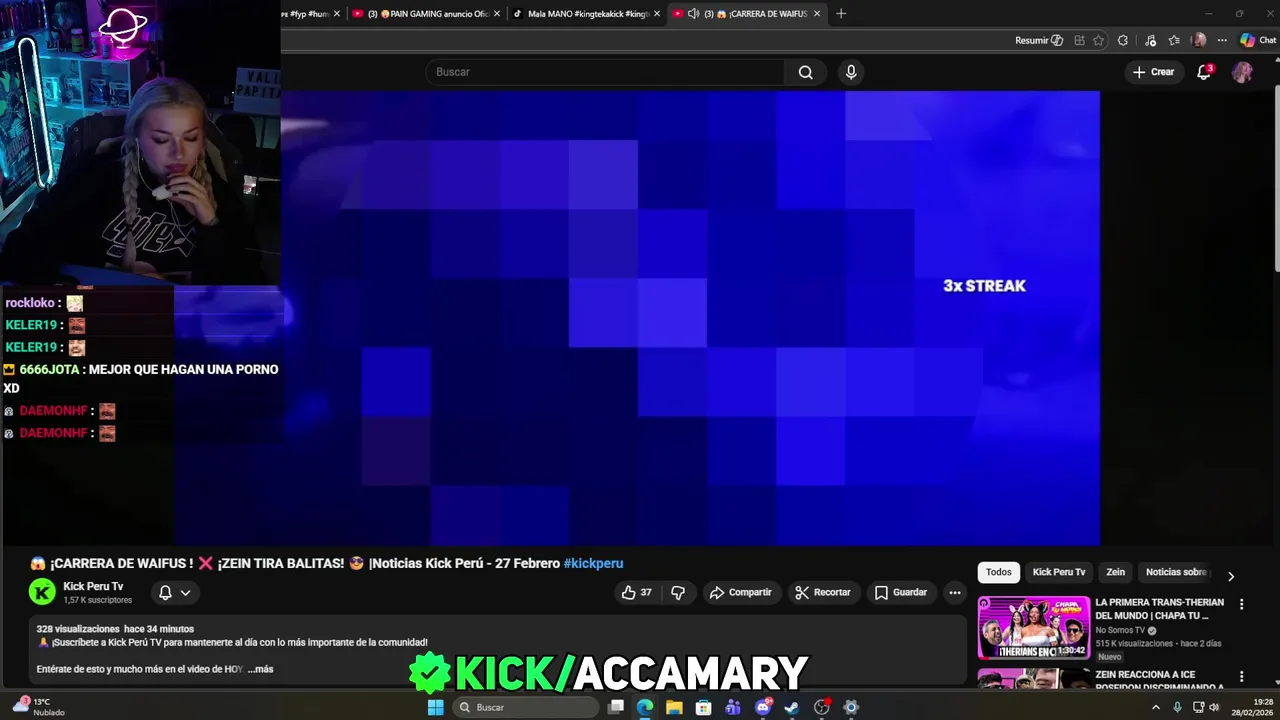This screenshot has height=720, width=1280.
Task: Open OBS Studio from taskbar
Action: click(x=822, y=707)
